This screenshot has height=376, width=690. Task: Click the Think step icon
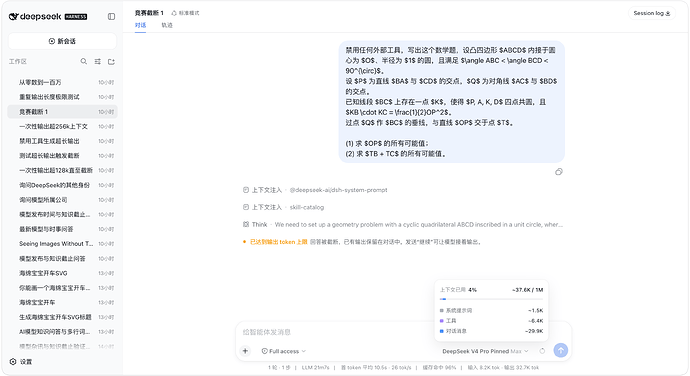(x=246, y=224)
